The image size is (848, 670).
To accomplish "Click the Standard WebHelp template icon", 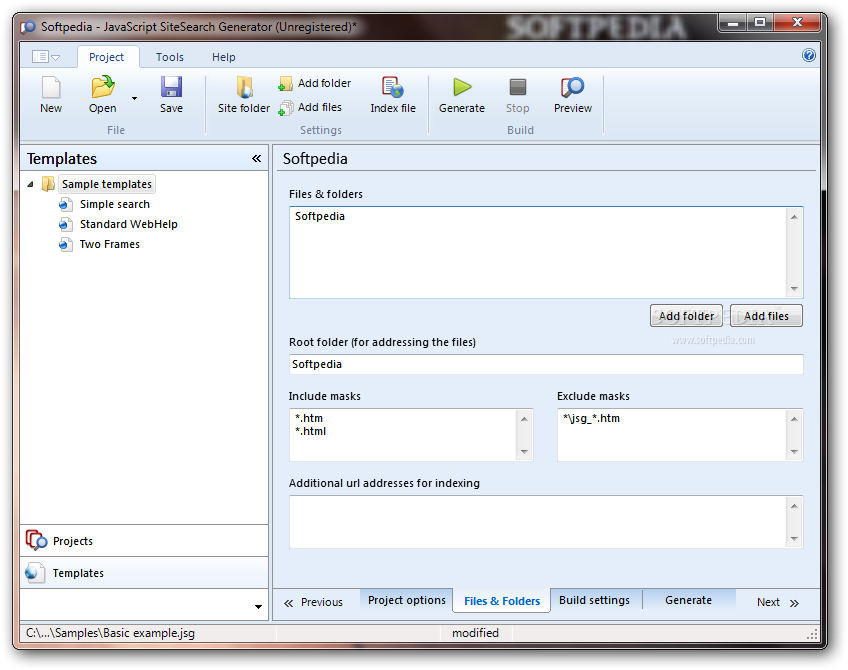I will [65, 224].
